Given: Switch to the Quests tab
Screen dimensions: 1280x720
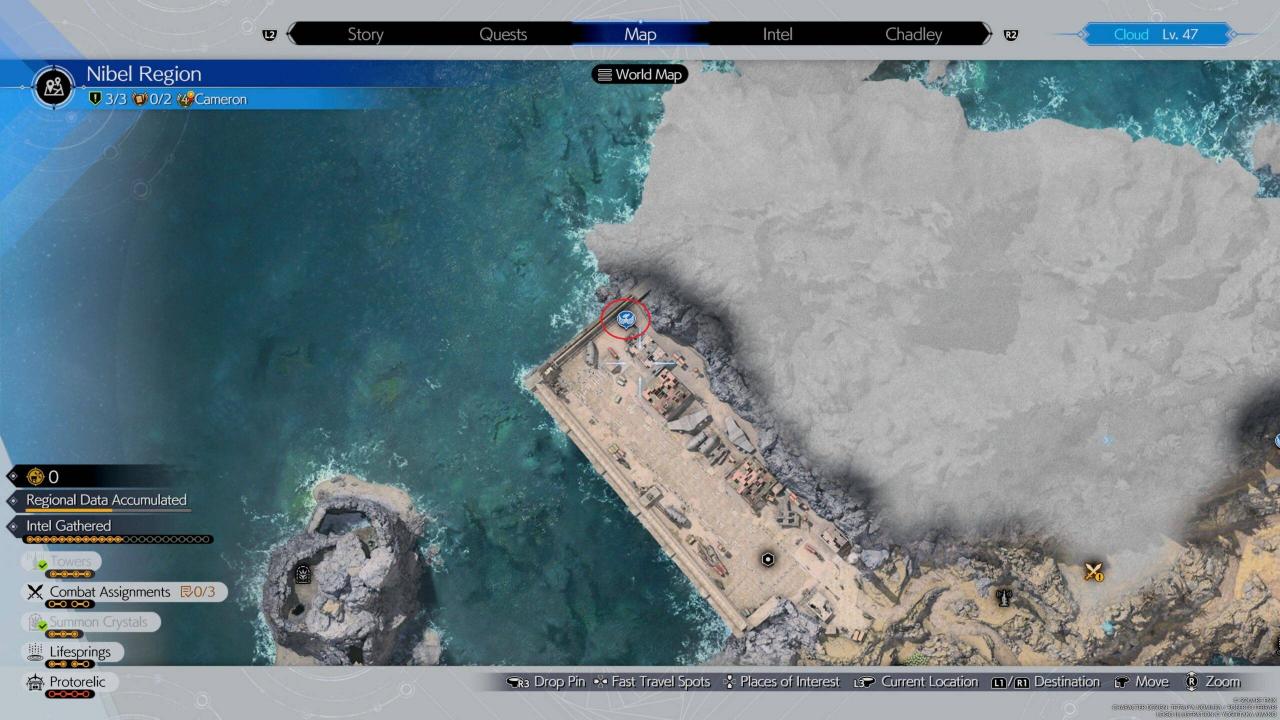Looking at the screenshot, I should tap(503, 34).
